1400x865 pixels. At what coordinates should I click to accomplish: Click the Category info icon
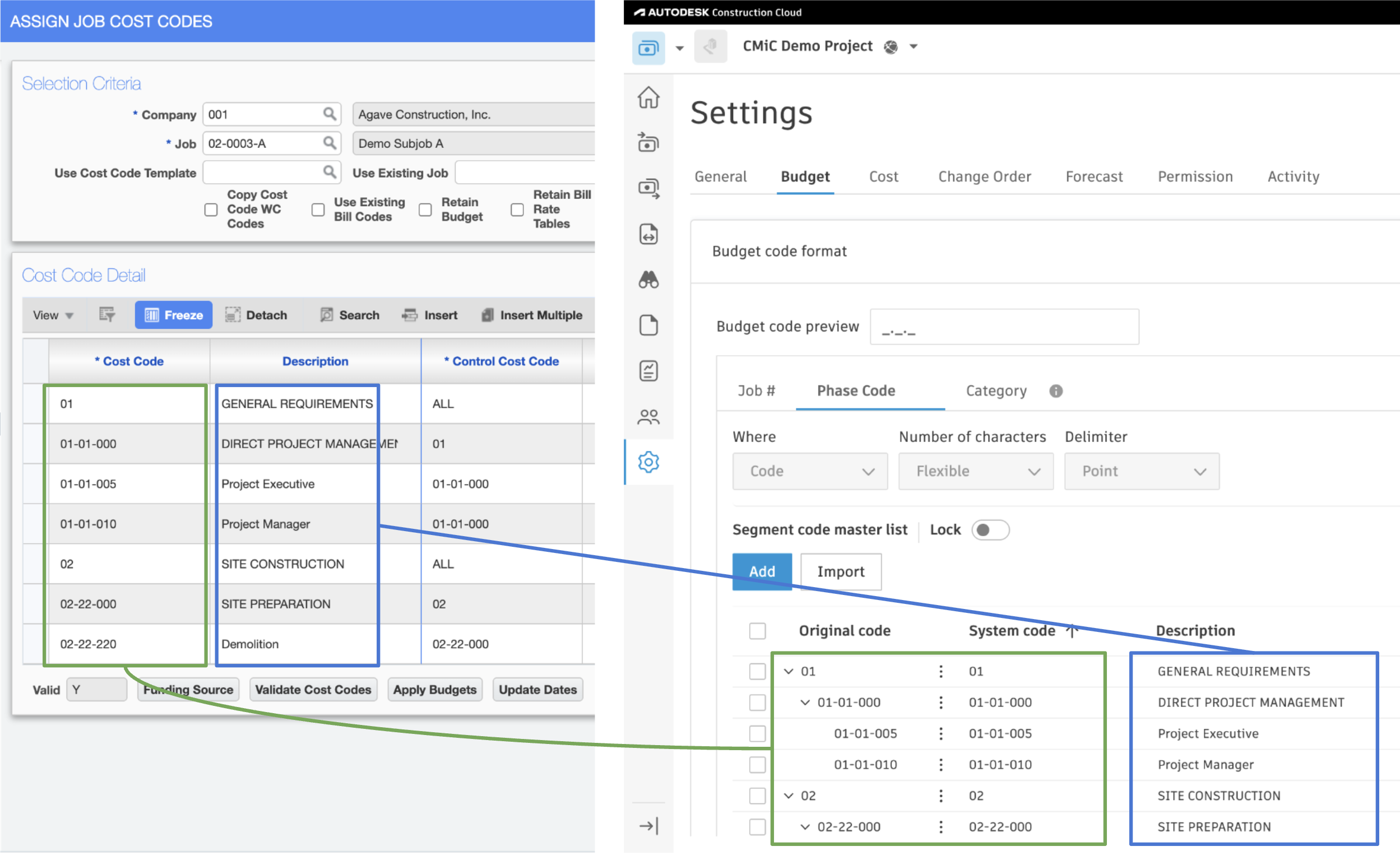(x=1055, y=390)
